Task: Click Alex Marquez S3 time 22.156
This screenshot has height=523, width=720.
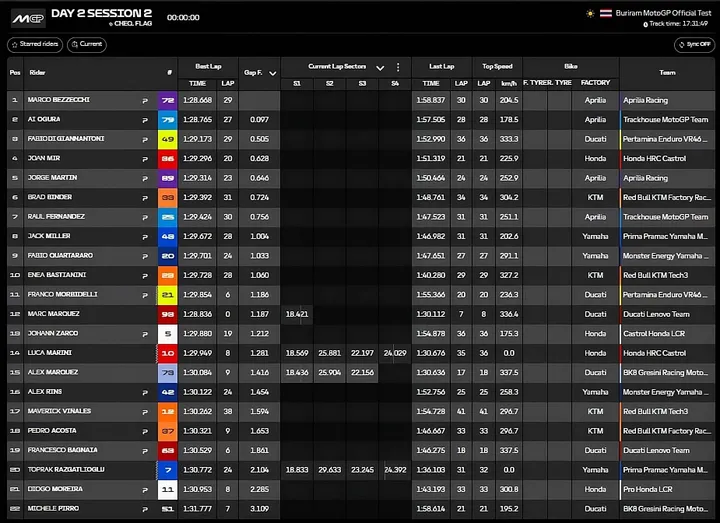Action: coord(362,372)
